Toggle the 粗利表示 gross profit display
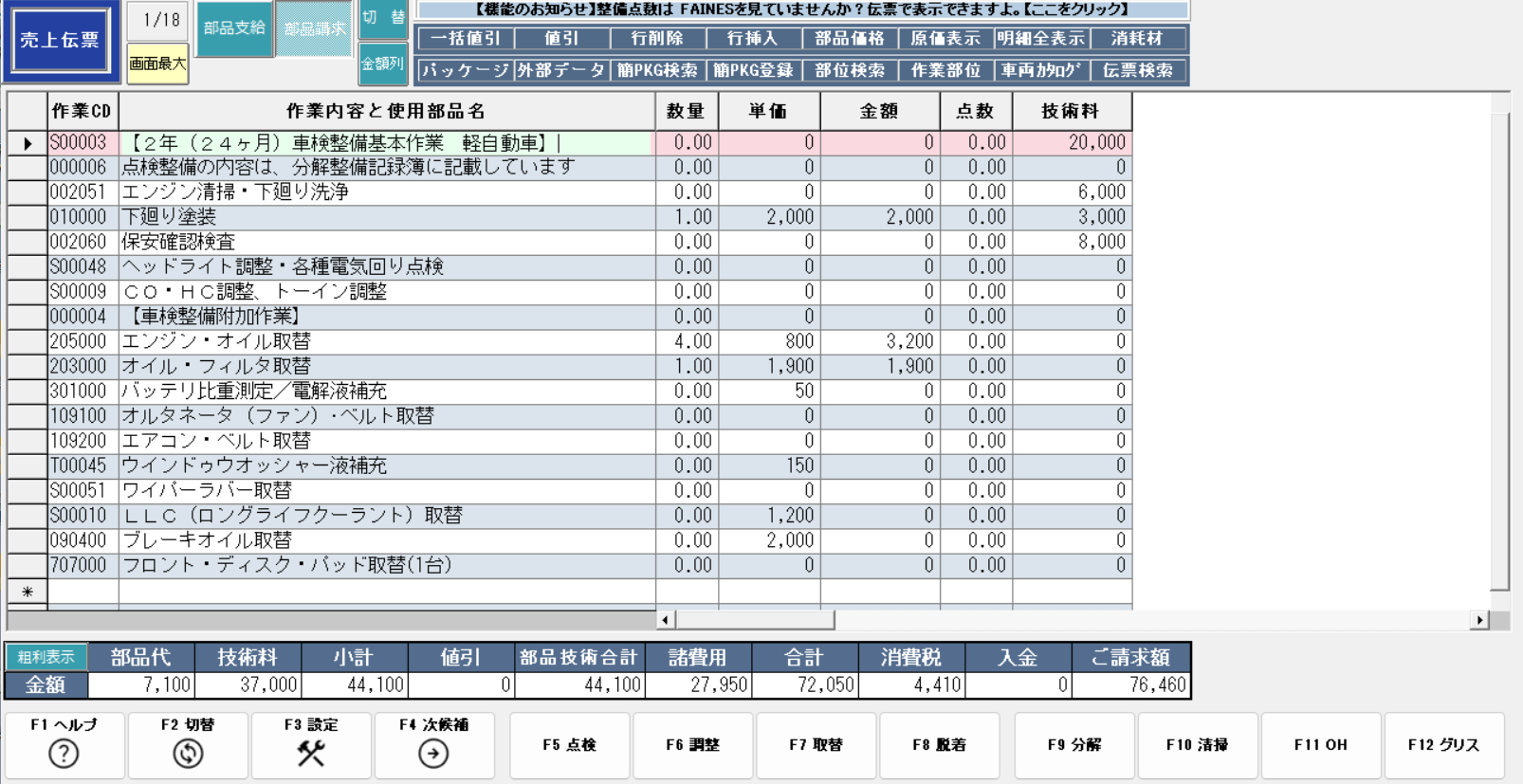1523x784 pixels. pos(46,657)
